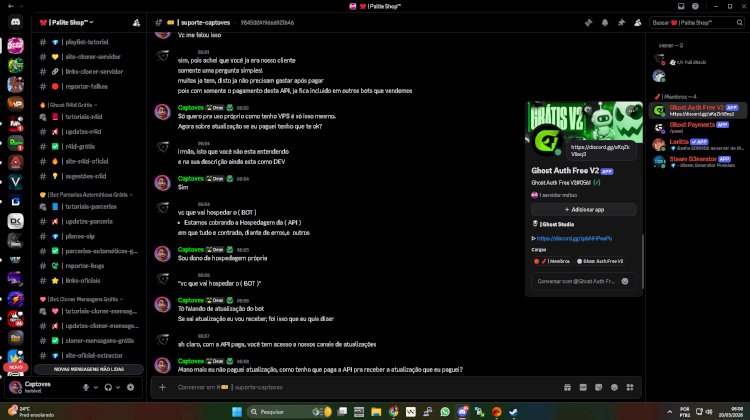Open Chrome from taskbar
750x420 pixels.
pos(394,411)
